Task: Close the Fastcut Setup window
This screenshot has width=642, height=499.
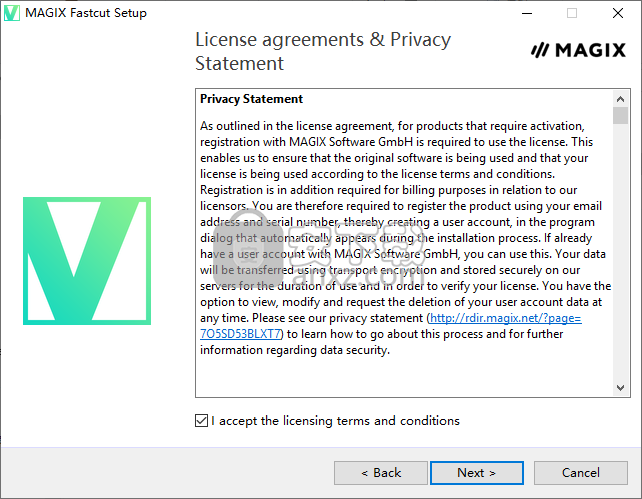Action: pyautogui.click(x=618, y=13)
